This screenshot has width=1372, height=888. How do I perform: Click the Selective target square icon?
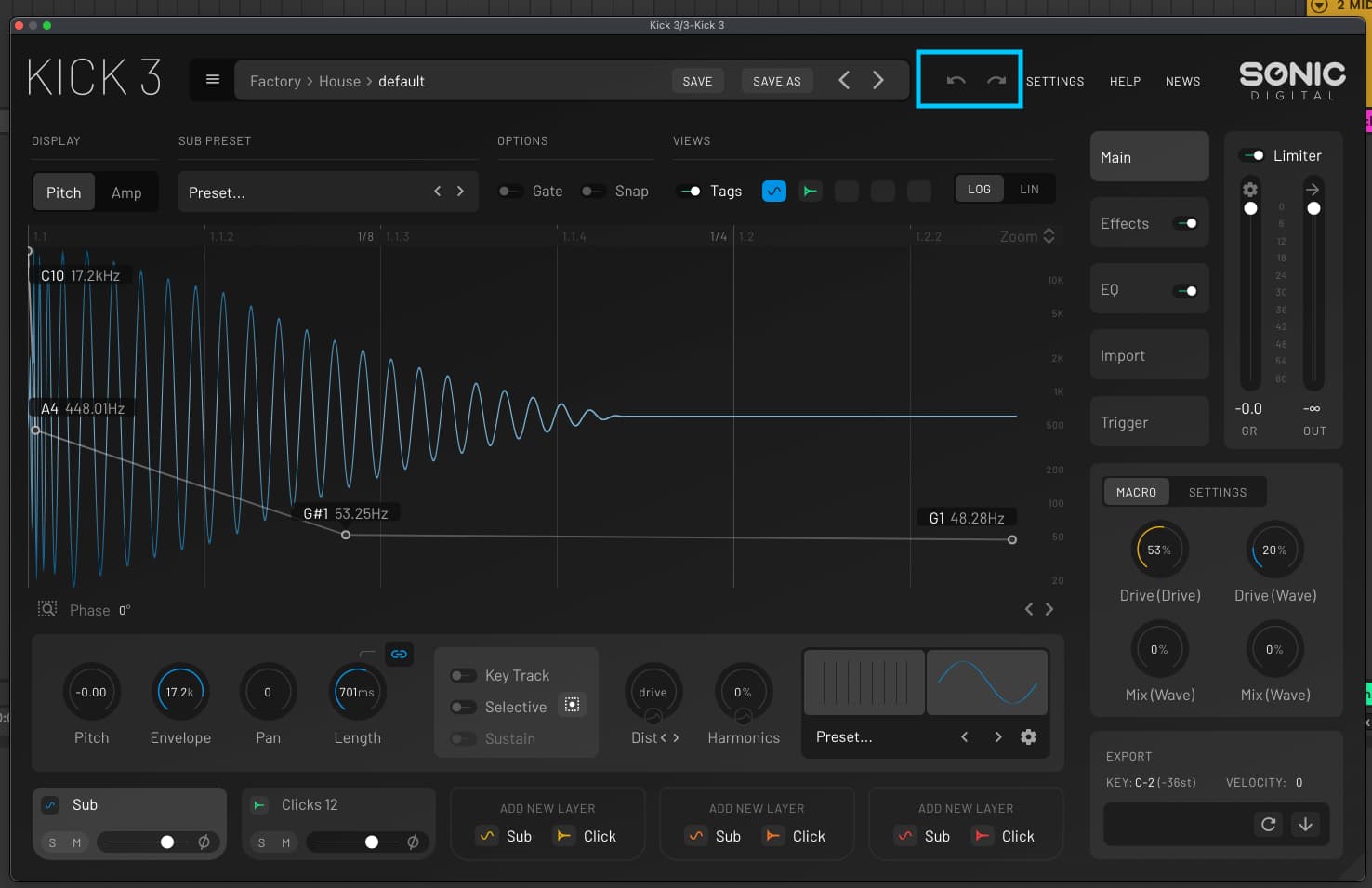coord(573,706)
